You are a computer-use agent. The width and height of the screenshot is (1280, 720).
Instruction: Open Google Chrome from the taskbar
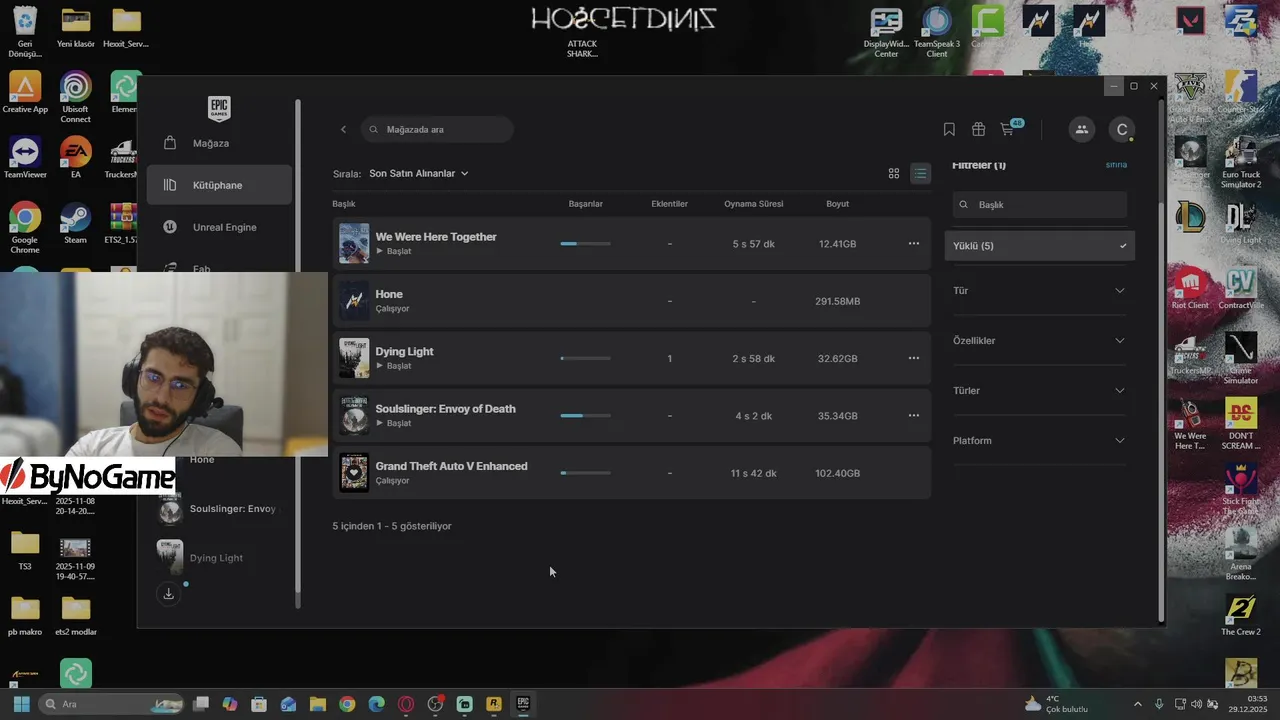coord(347,704)
